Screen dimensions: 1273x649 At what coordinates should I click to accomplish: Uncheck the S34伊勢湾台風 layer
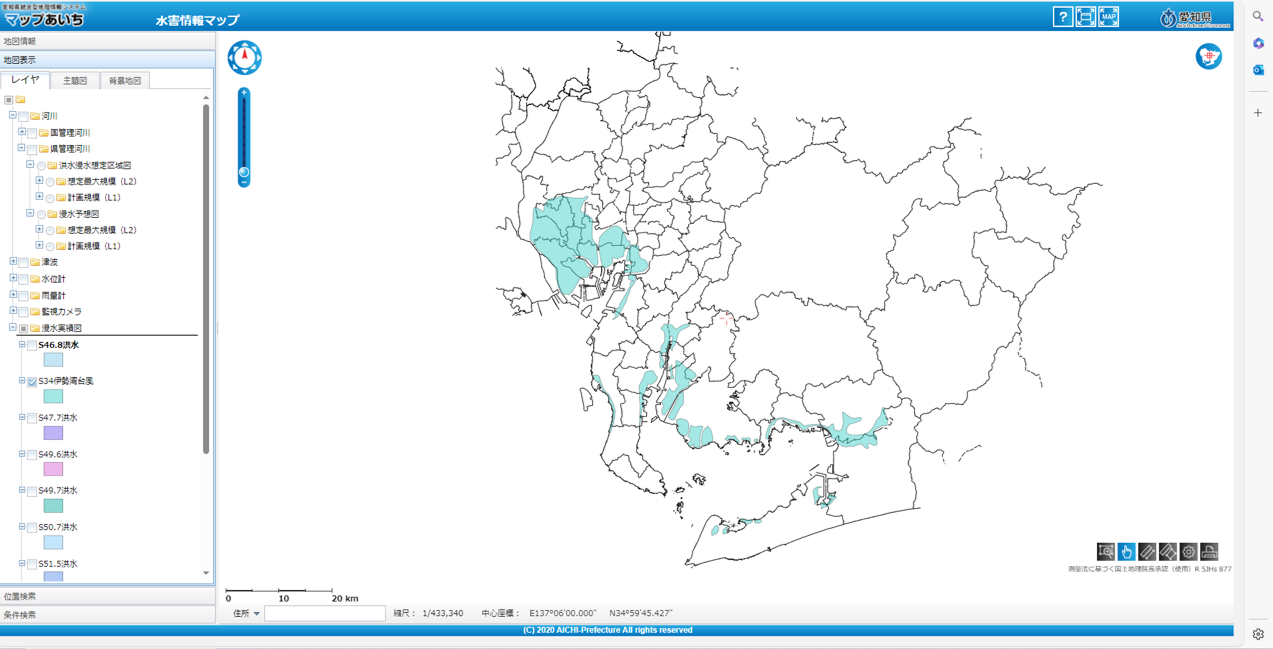32,382
